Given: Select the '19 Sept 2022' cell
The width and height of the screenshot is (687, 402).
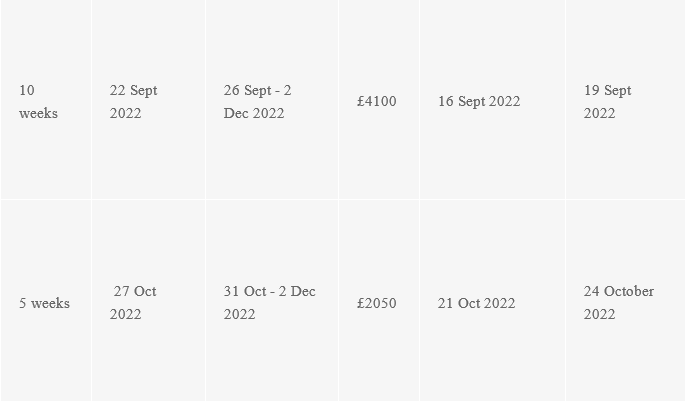Looking at the screenshot, I should point(626,100).
